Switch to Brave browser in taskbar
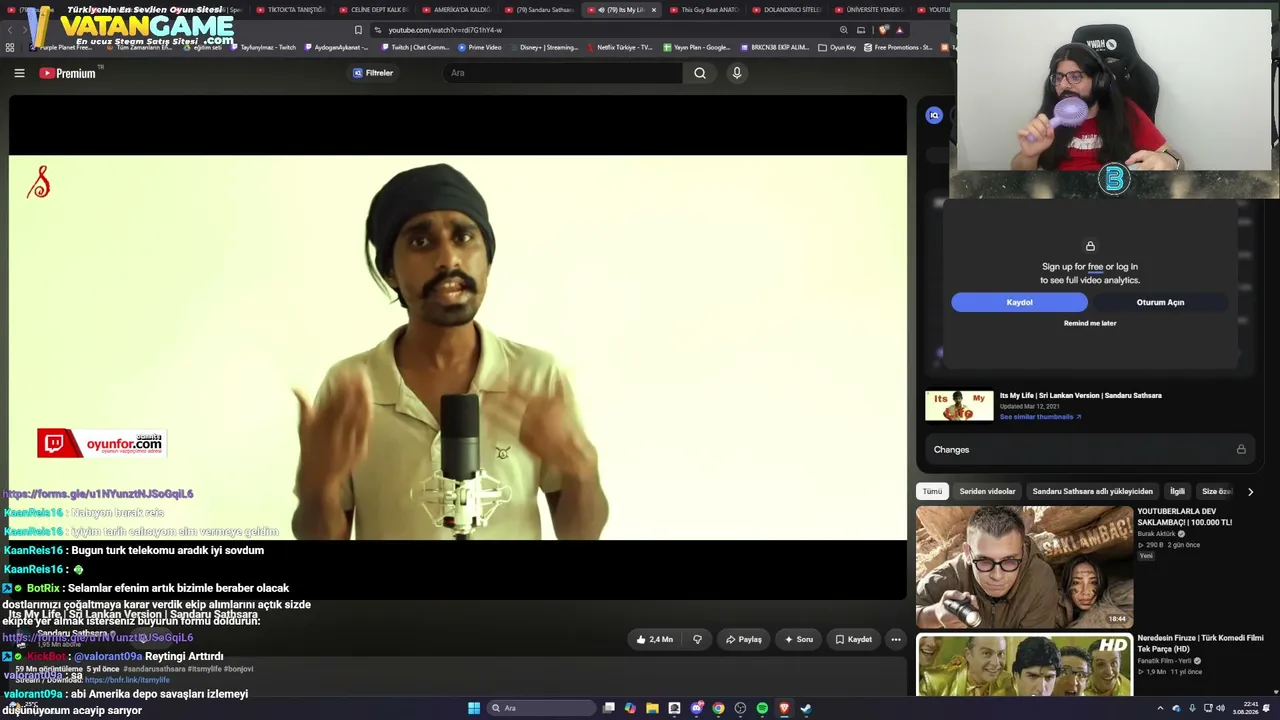1280x720 pixels. pos(784,708)
